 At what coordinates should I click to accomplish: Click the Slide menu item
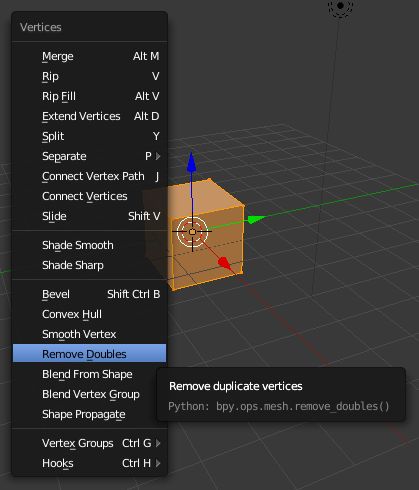89,216
